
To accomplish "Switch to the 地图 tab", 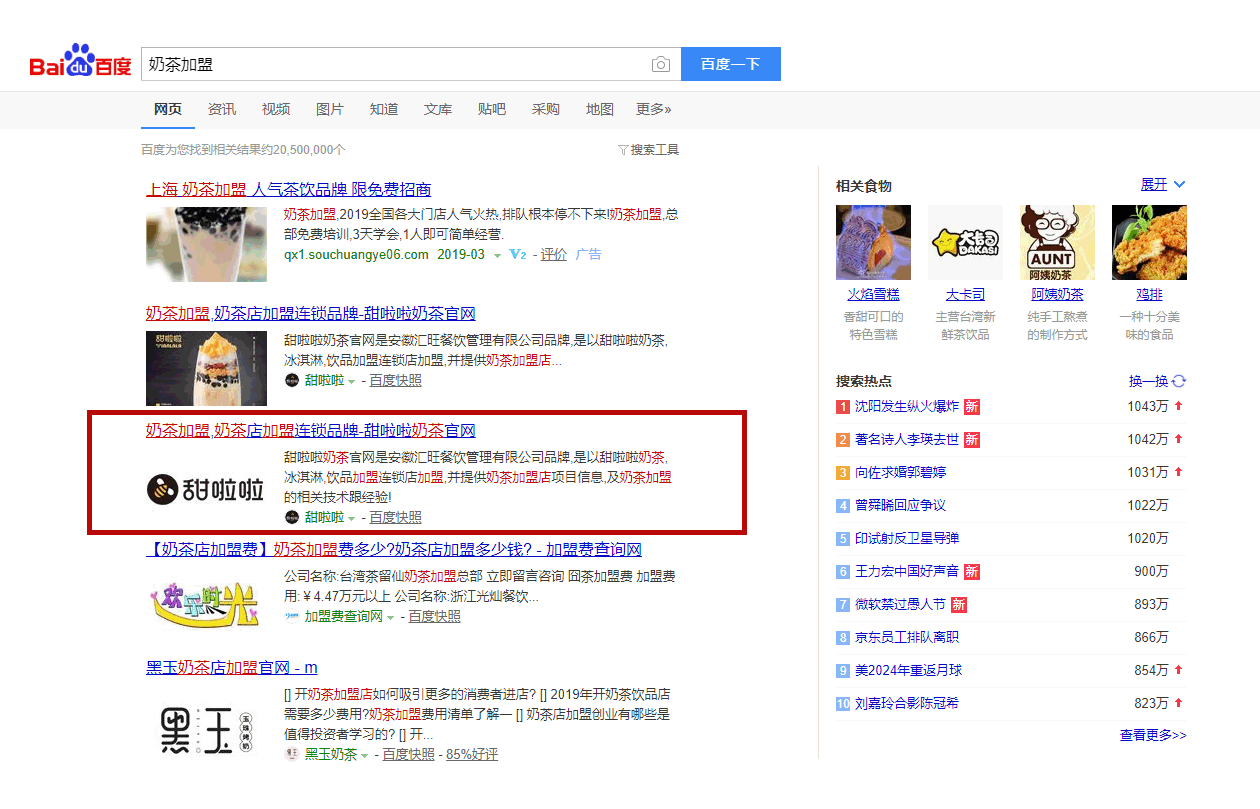I will [x=600, y=110].
